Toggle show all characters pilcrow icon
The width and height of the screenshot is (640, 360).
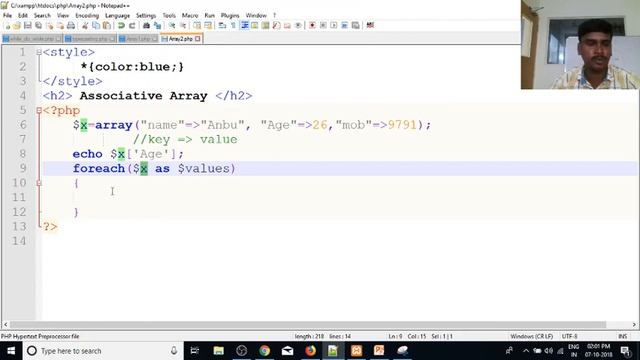pos(233,26)
